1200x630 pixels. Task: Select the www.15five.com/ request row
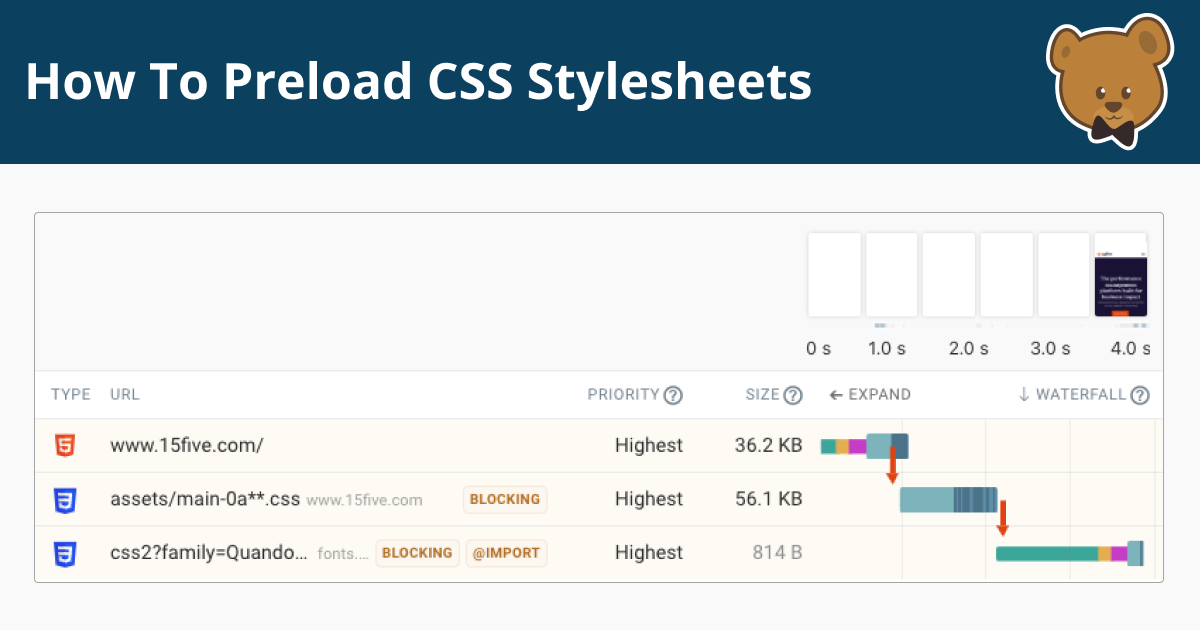[599, 446]
